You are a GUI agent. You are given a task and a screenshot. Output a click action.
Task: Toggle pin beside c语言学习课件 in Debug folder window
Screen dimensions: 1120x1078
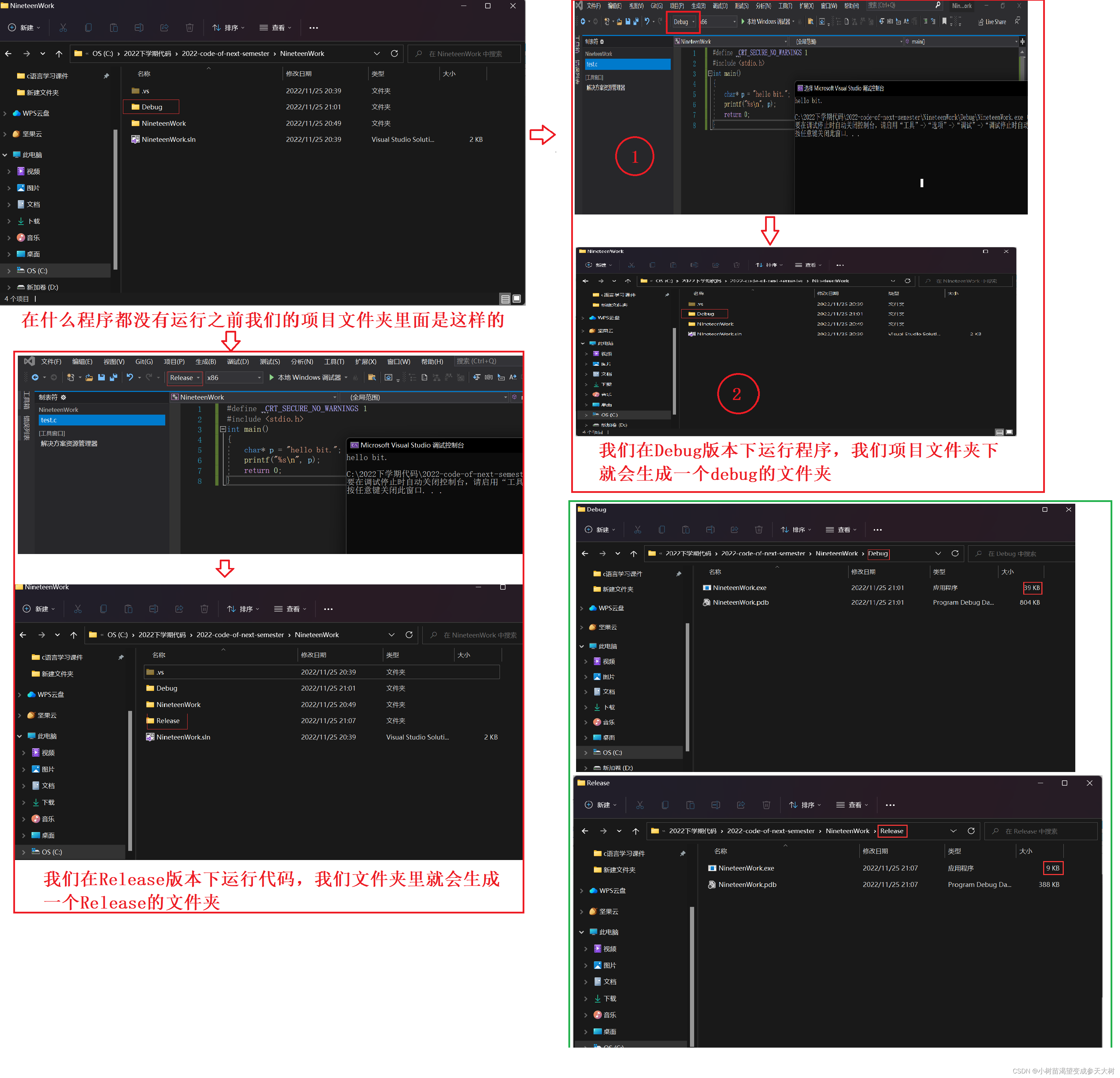(x=679, y=574)
